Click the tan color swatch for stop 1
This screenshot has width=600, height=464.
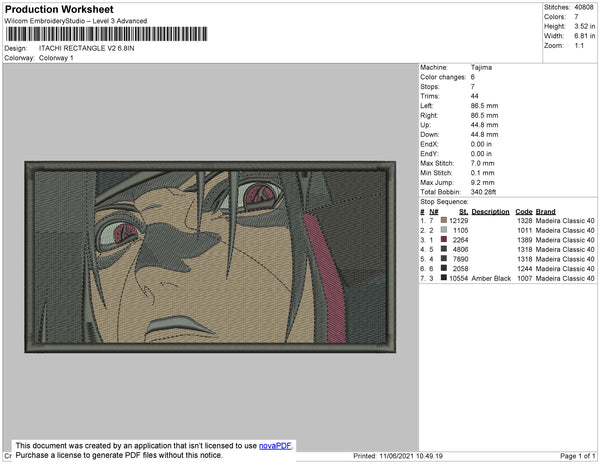(x=444, y=220)
